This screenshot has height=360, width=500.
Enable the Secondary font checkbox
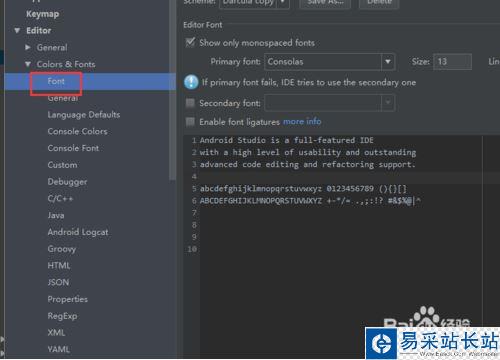tap(190, 103)
